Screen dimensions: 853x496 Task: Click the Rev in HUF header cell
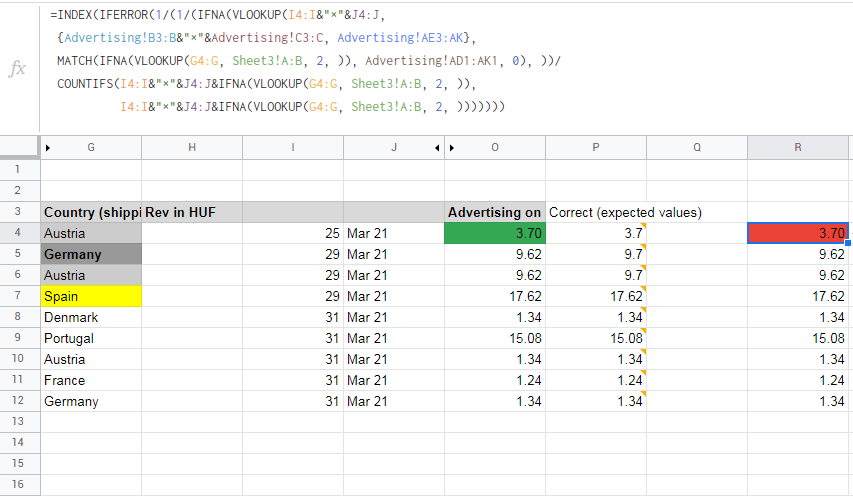click(x=192, y=212)
